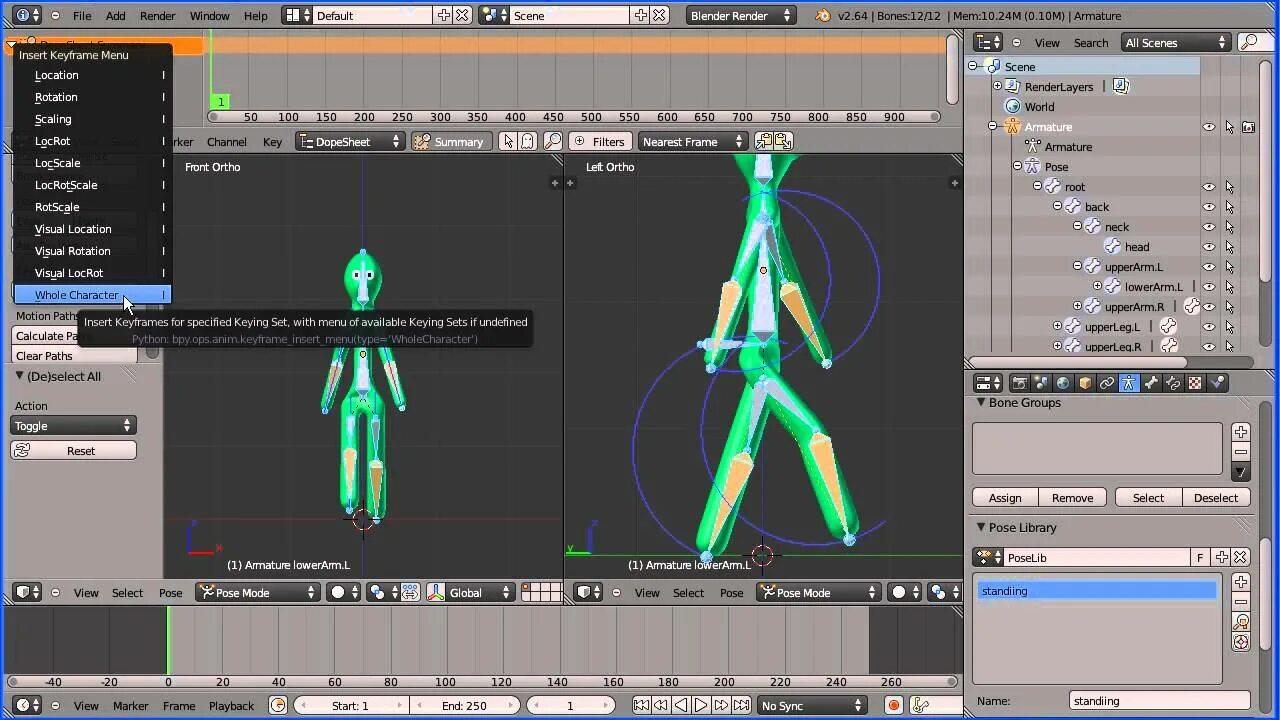Toggle the preview range clock button
The height and width of the screenshot is (720, 1280).
[x=278, y=706]
